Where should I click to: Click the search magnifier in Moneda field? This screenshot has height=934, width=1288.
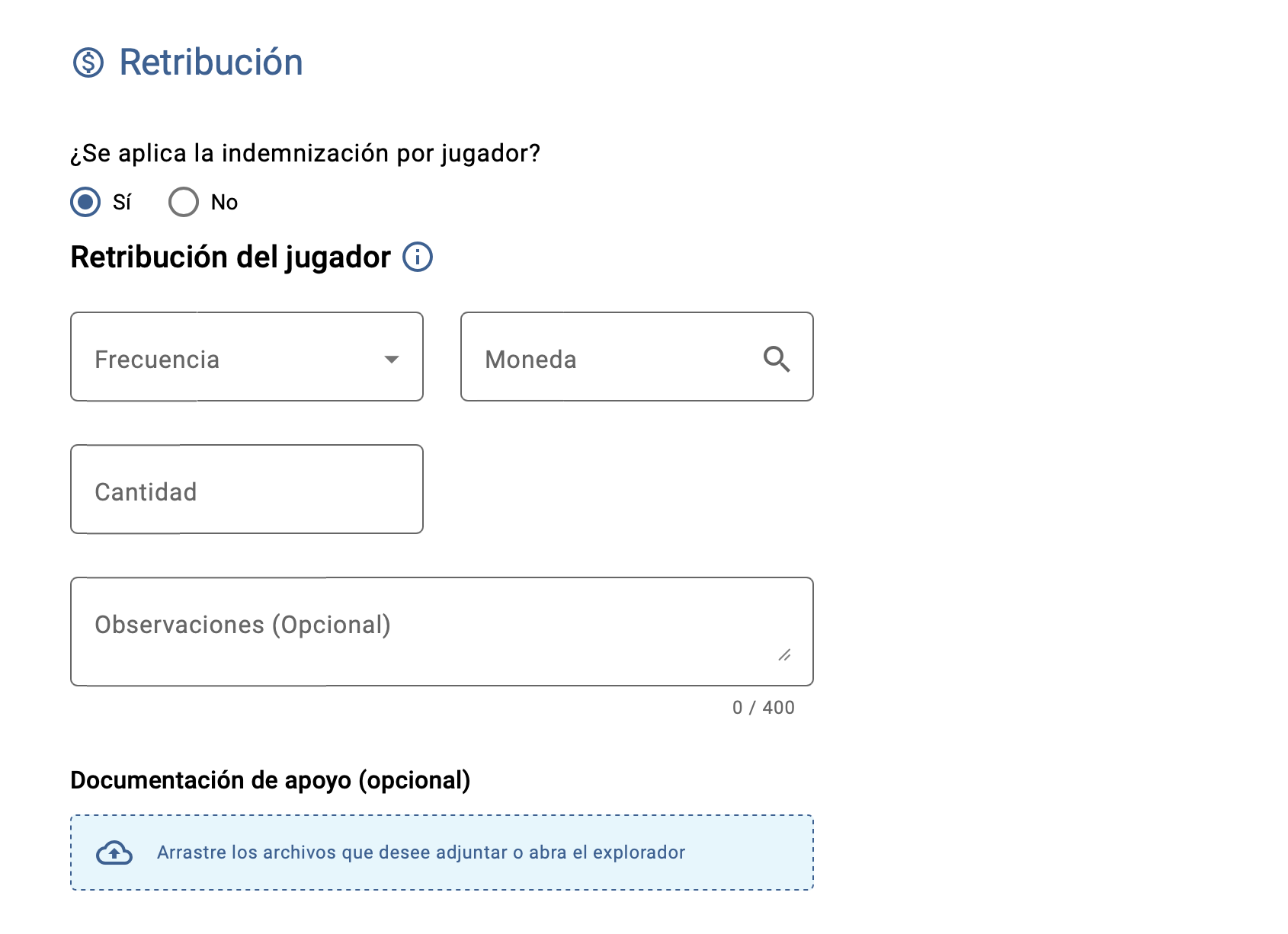777,358
